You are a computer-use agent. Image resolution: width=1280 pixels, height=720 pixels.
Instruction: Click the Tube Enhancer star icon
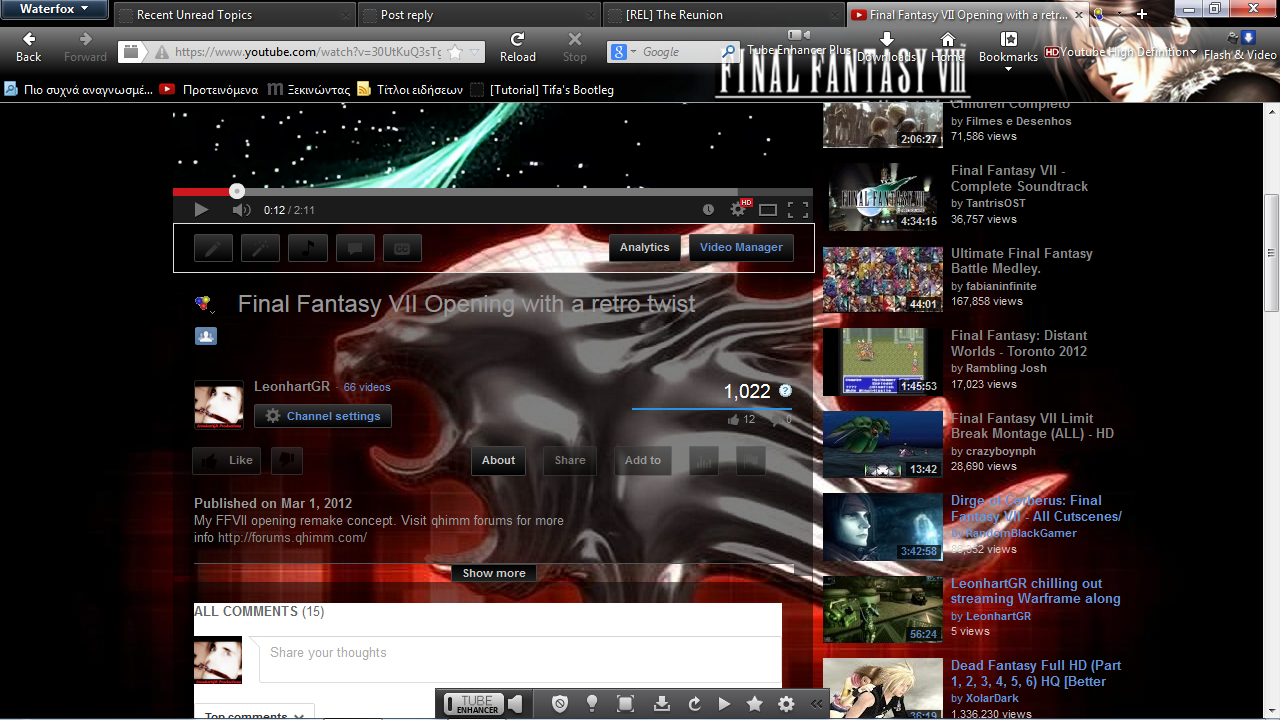coord(755,704)
